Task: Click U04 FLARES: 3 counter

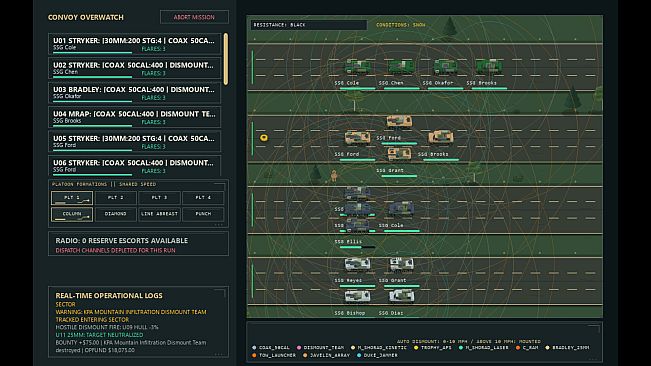Action: click(153, 122)
